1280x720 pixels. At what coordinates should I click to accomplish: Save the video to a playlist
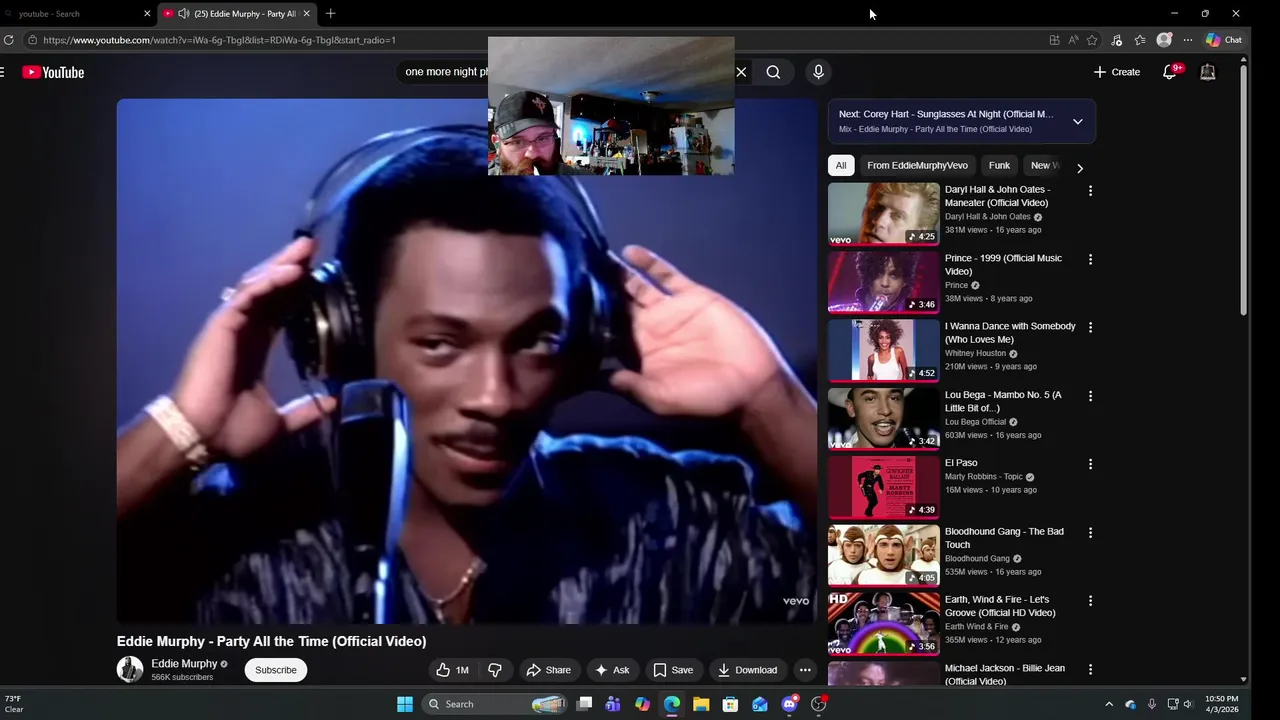[672, 670]
